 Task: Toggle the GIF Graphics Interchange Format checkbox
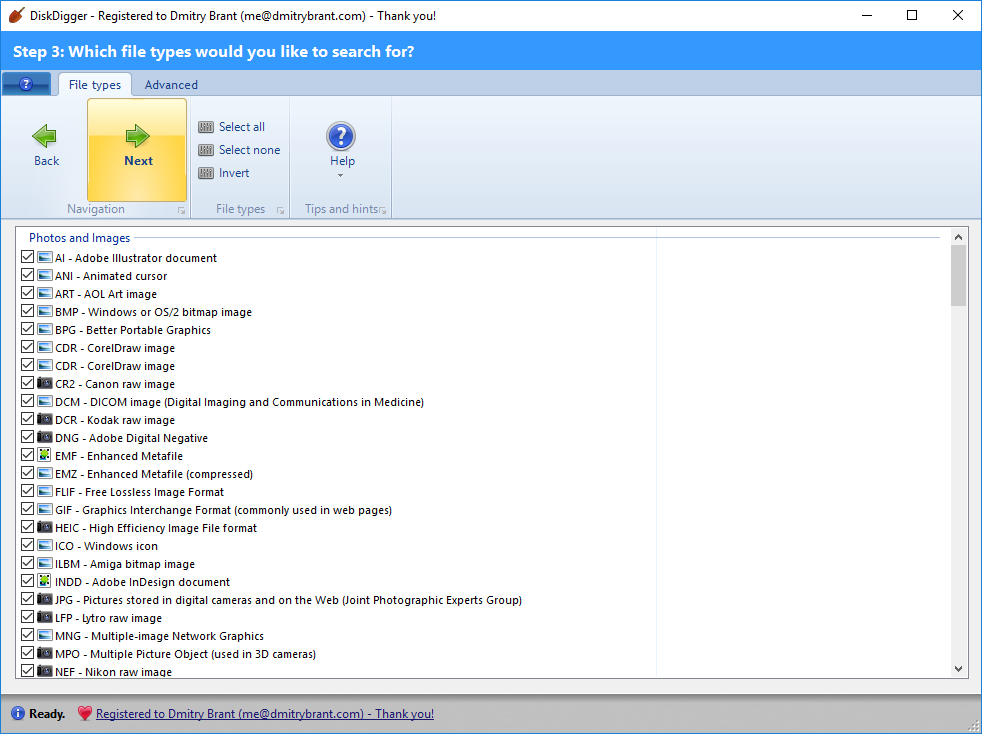pyautogui.click(x=27, y=510)
